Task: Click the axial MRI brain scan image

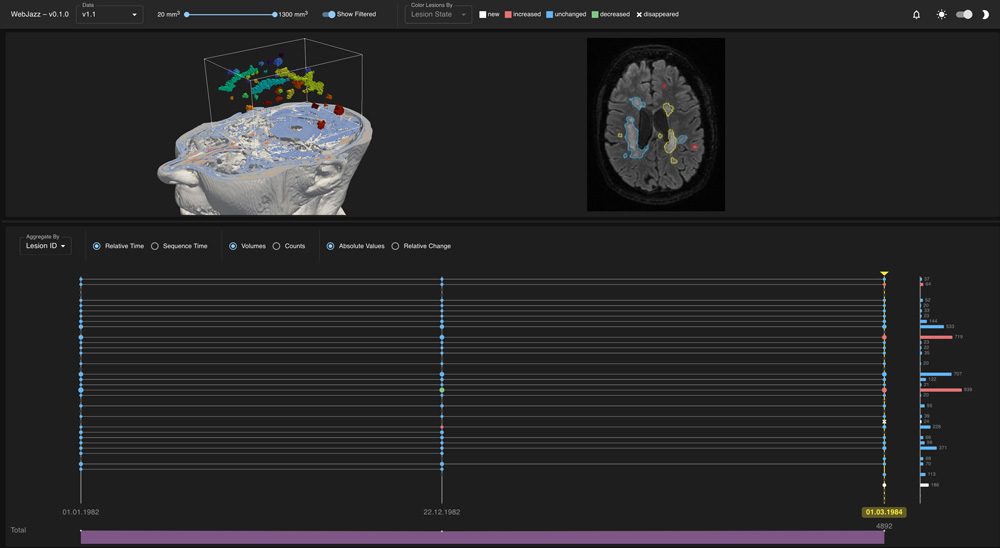Action: 656,125
